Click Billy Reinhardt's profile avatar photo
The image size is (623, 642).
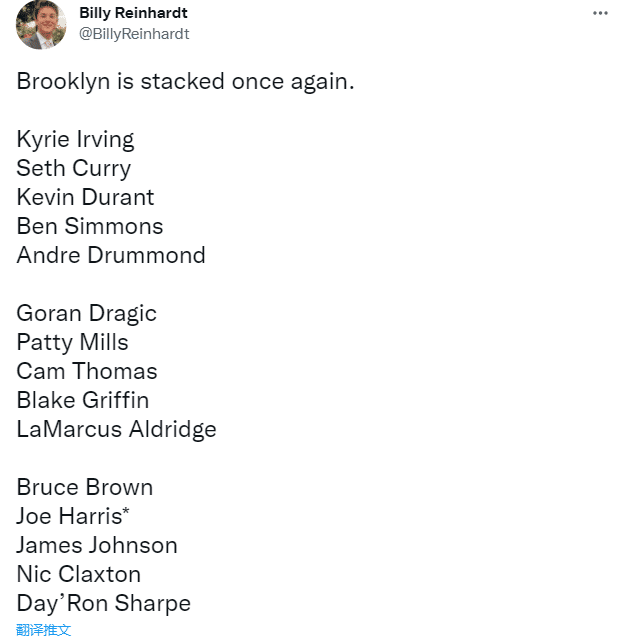pos(41,25)
